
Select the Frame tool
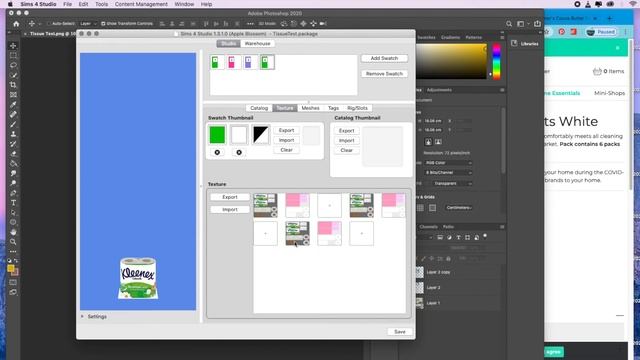(13, 95)
